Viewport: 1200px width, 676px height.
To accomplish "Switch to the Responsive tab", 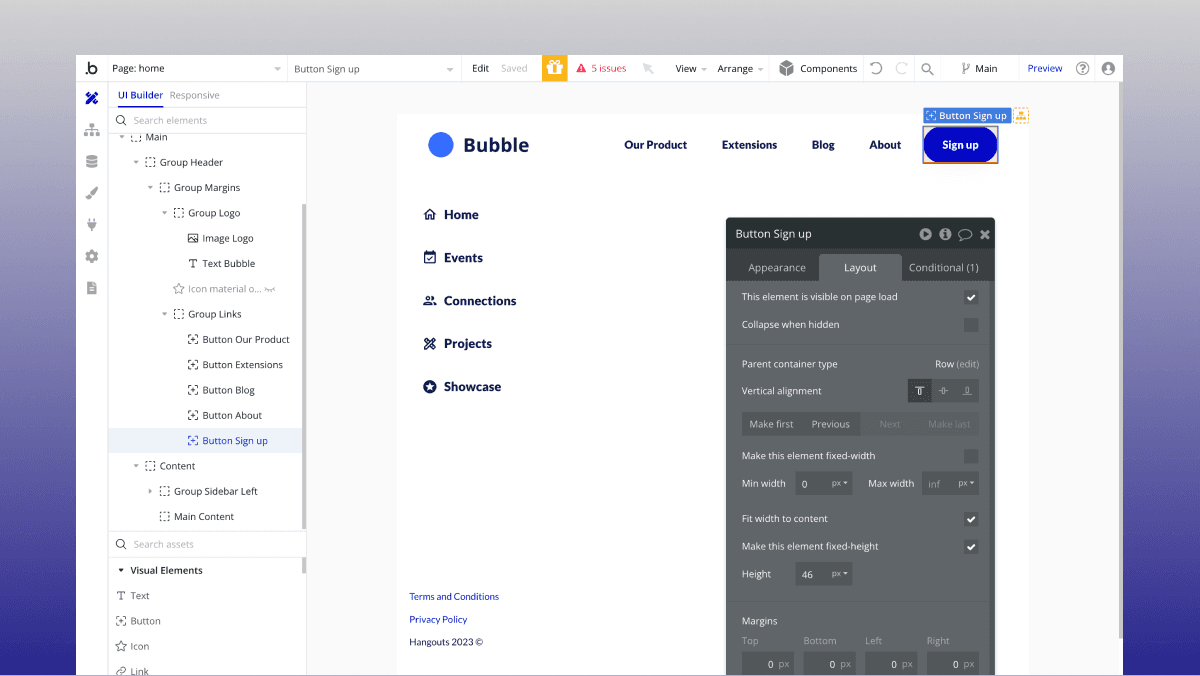I will 194,95.
